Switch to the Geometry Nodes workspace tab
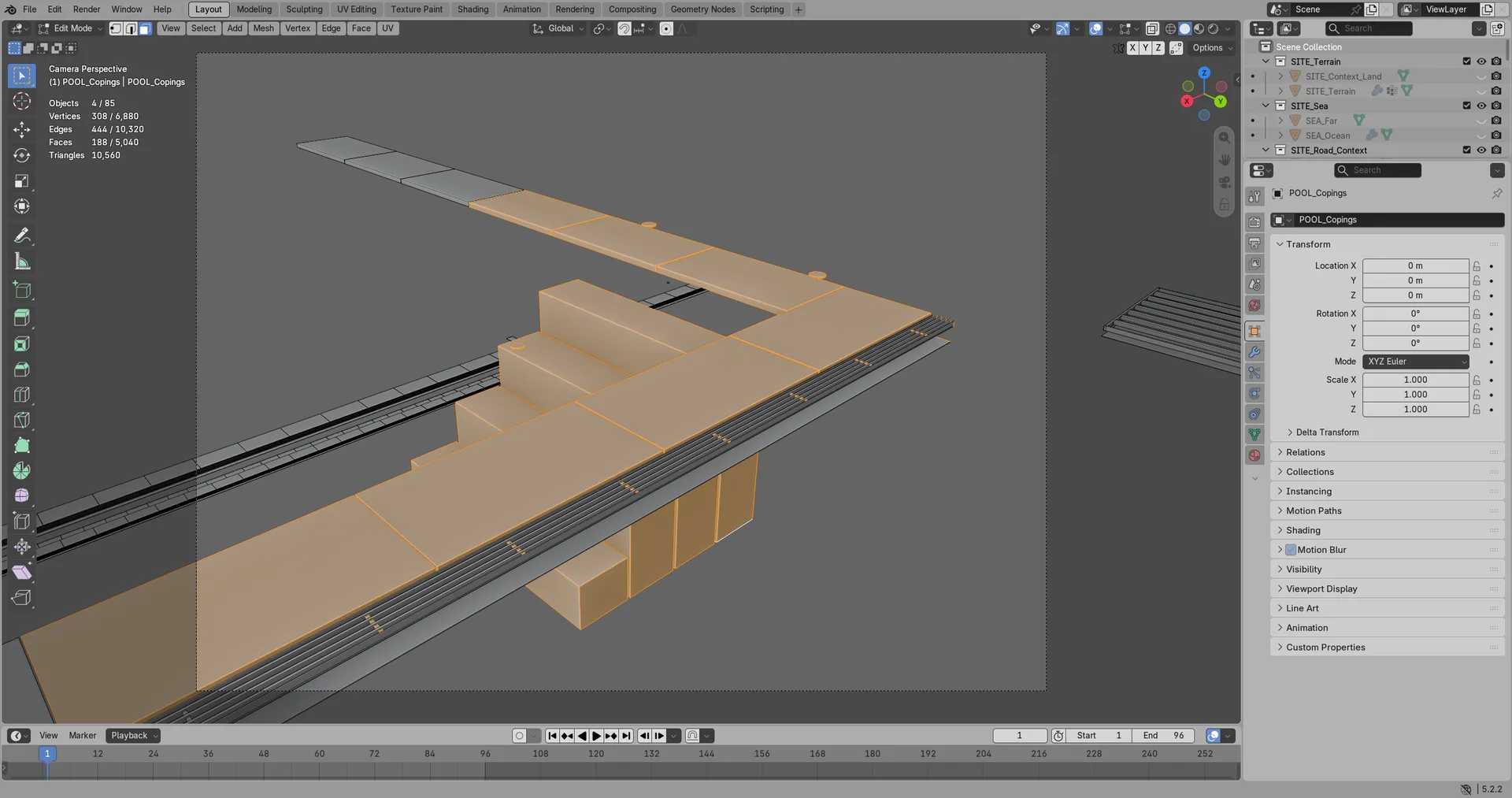The height and width of the screenshot is (798, 1512). [x=702, y=9]
